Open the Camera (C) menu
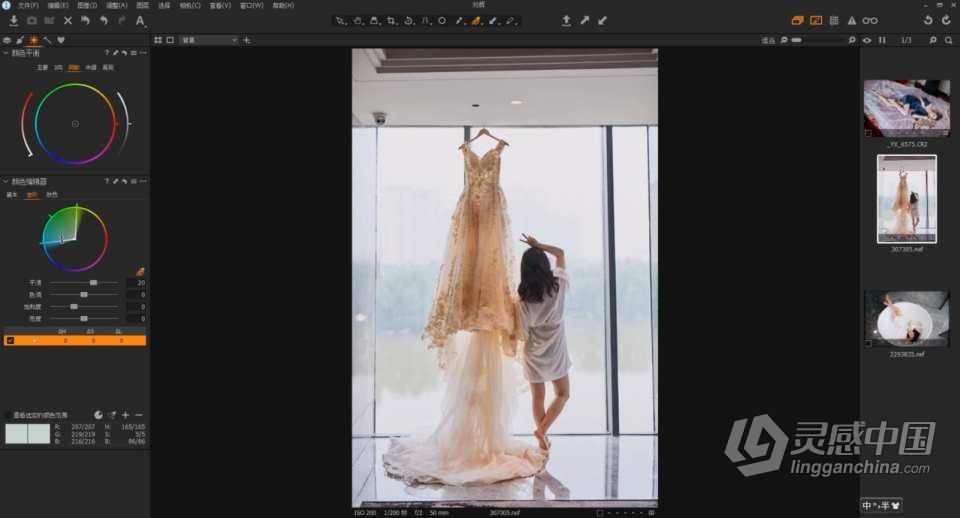The width and height of the screenshot is (960, 518). (190, 5)
